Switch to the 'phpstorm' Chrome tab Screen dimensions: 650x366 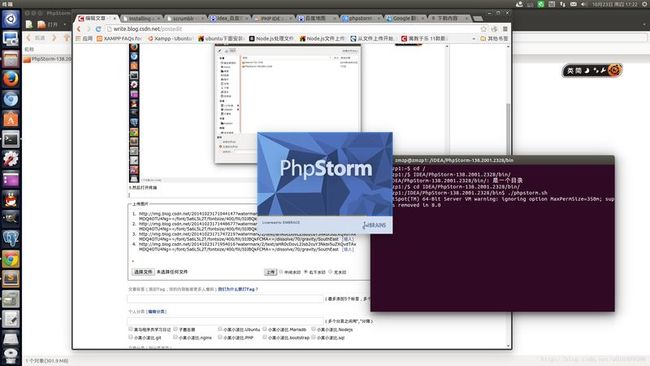pos(360,19)
